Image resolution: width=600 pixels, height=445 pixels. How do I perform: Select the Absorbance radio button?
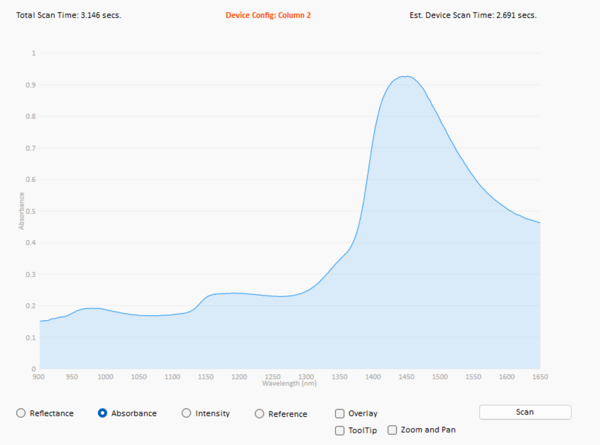(x=103, y=413)
